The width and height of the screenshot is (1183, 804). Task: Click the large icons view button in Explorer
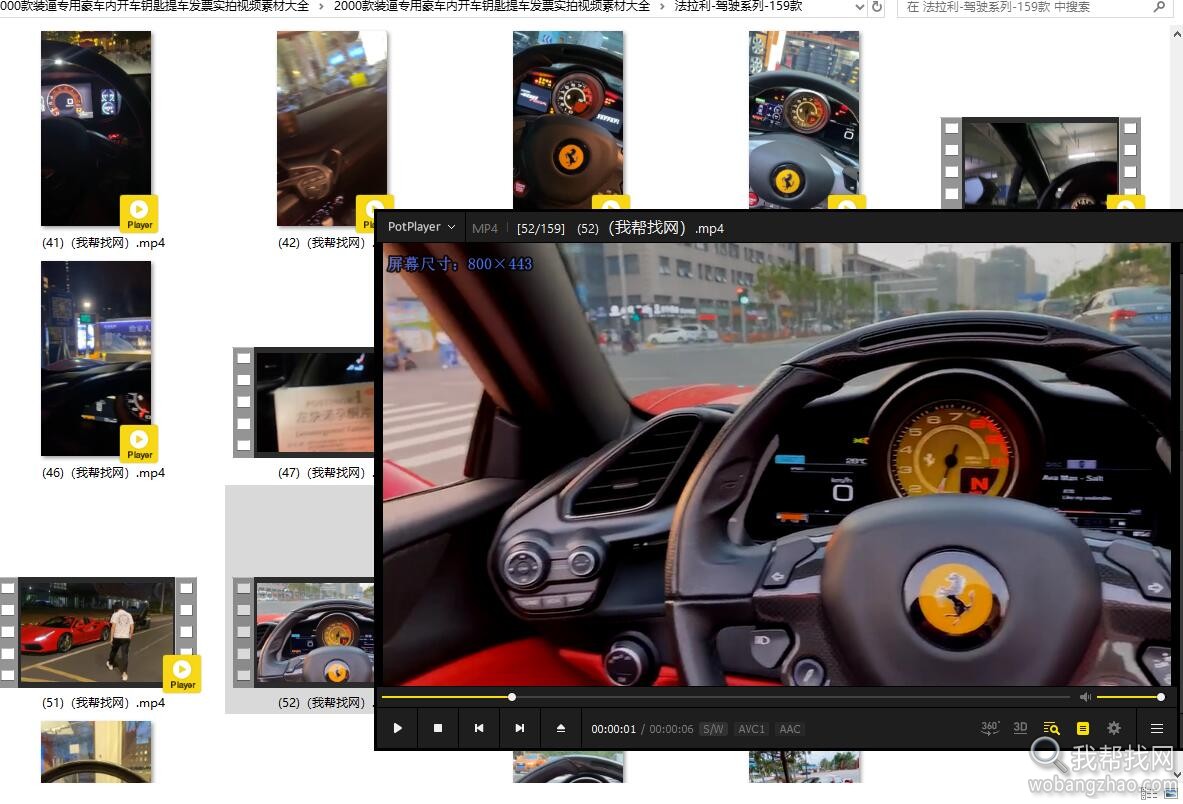1170,794
